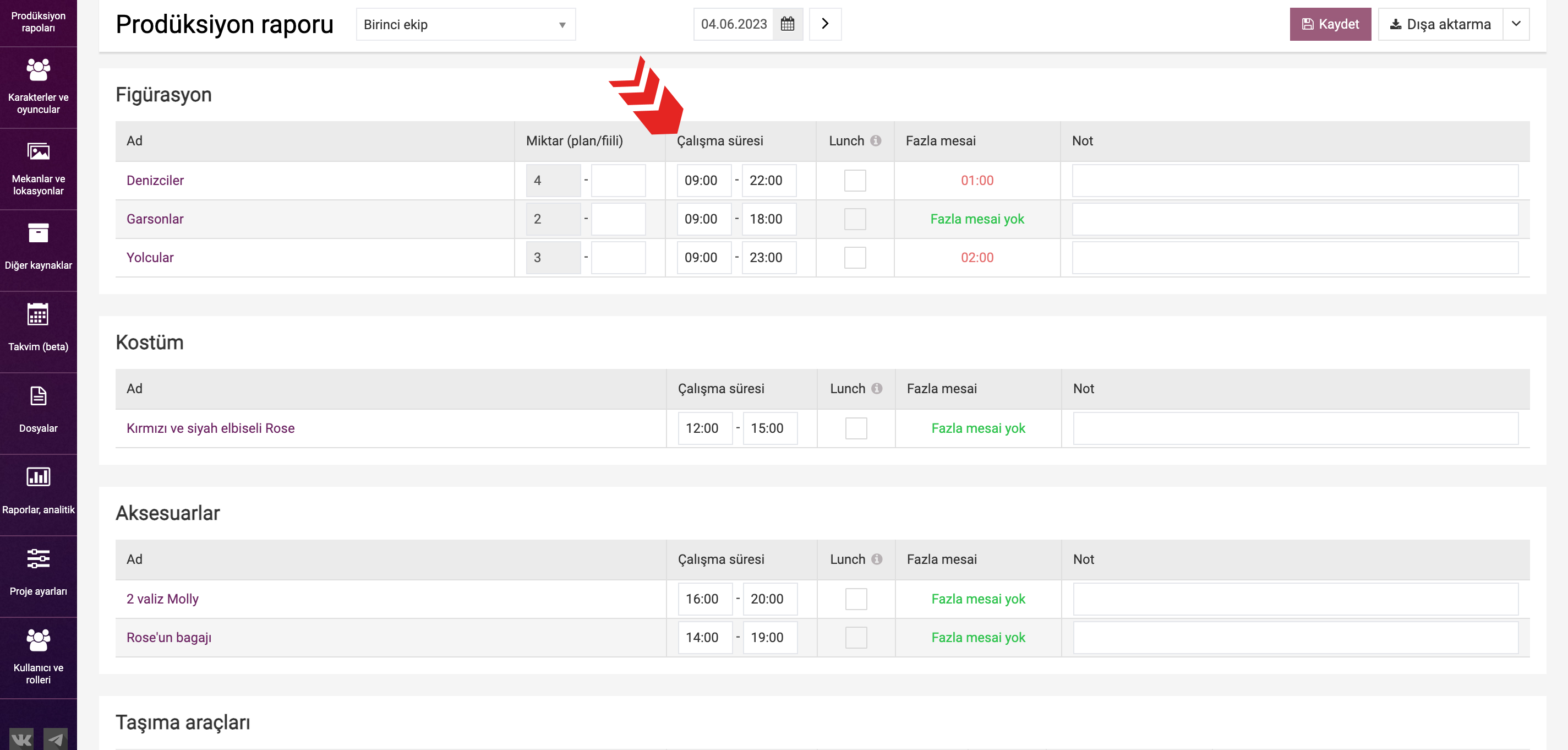Open the Birinci ekip team dropdown

pyautogui.click(x=466, y=24)
